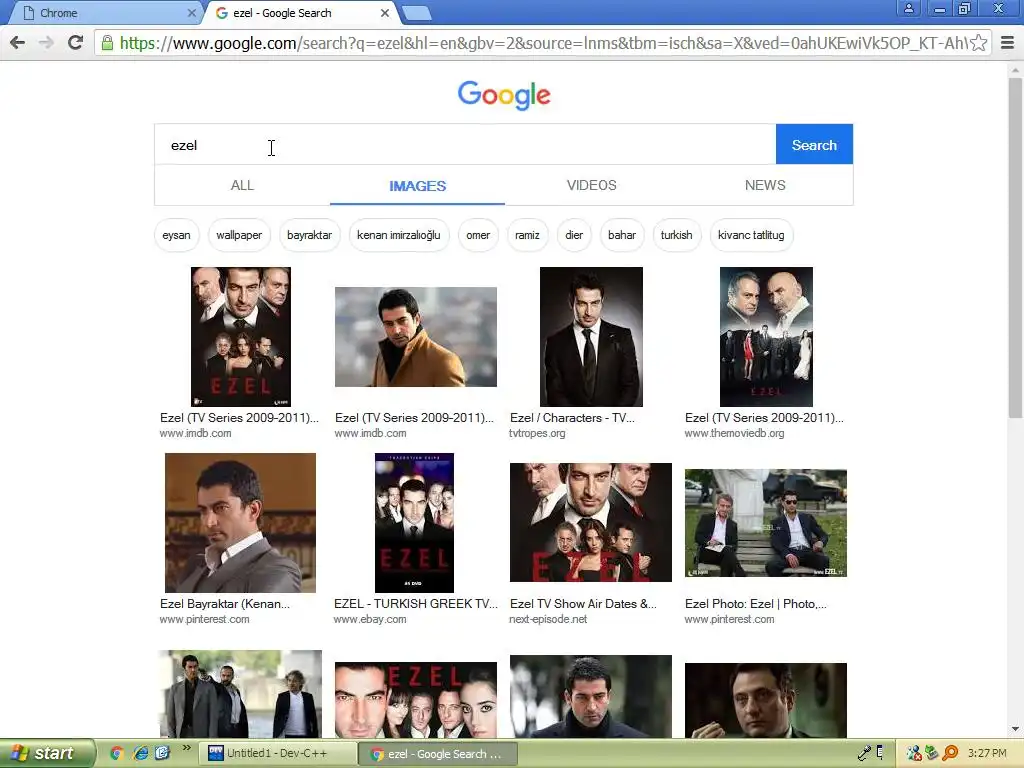Close the ezel - Google Search tab
Screen dimensions: 1024x768
pos(385,13)
